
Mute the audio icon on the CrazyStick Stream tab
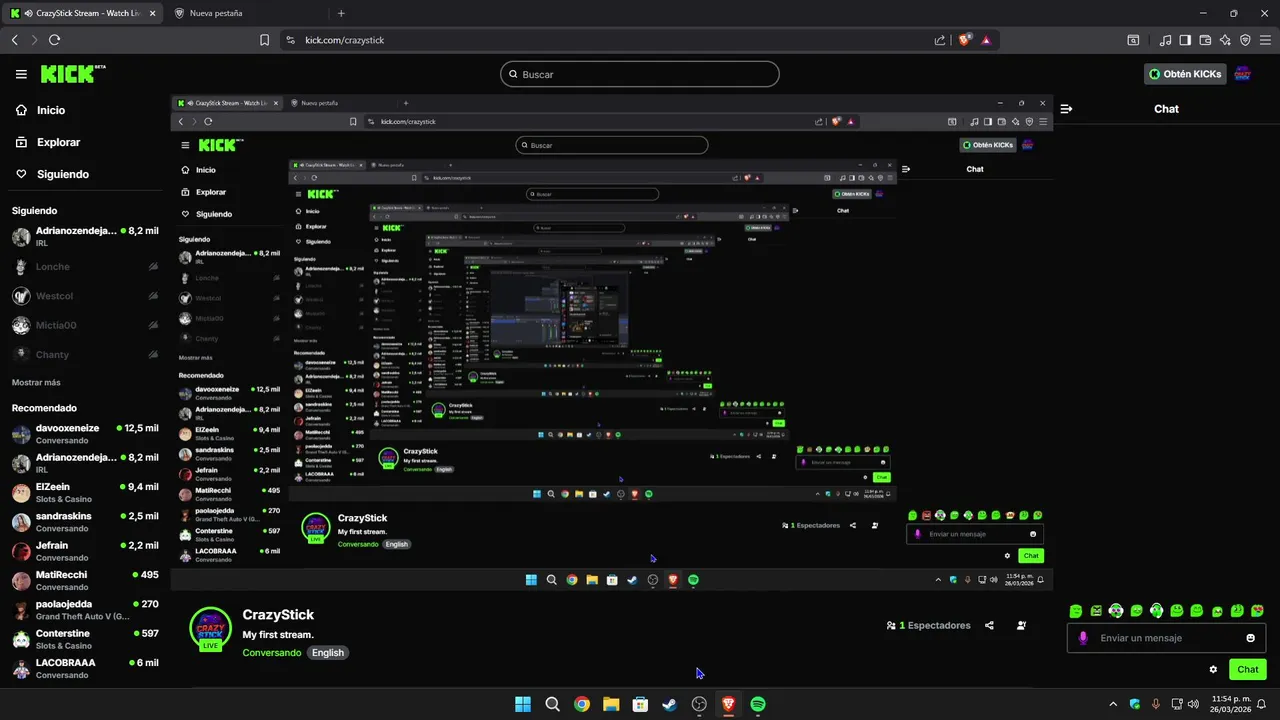pyautogui.click(x=29, y=13)
